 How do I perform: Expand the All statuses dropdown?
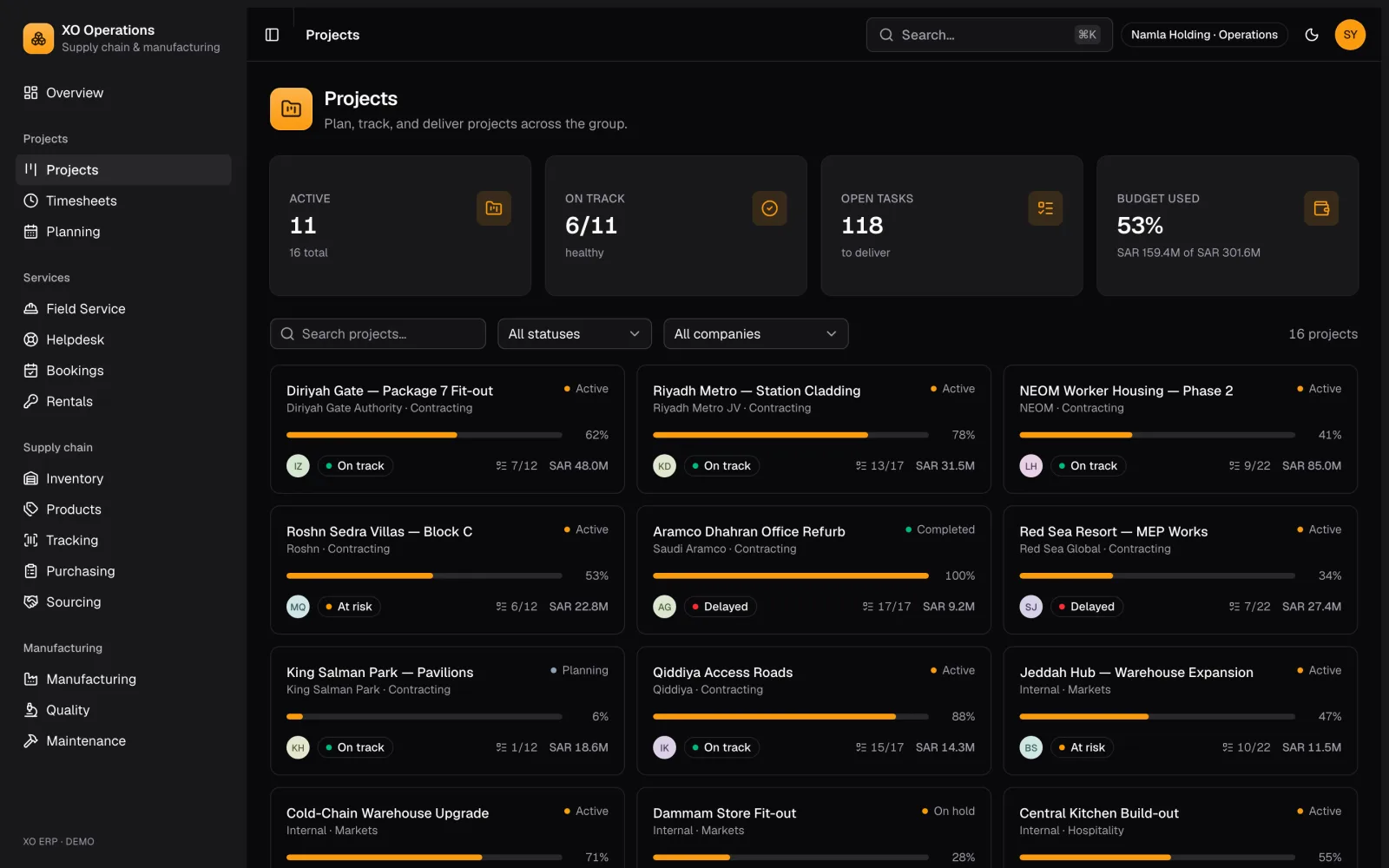pyautogui.click(x=575, y=334)
